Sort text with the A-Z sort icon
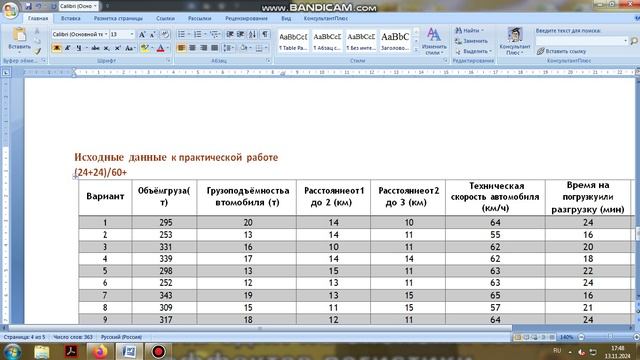This screenshot has height=360, width=640. pos(253,35)
